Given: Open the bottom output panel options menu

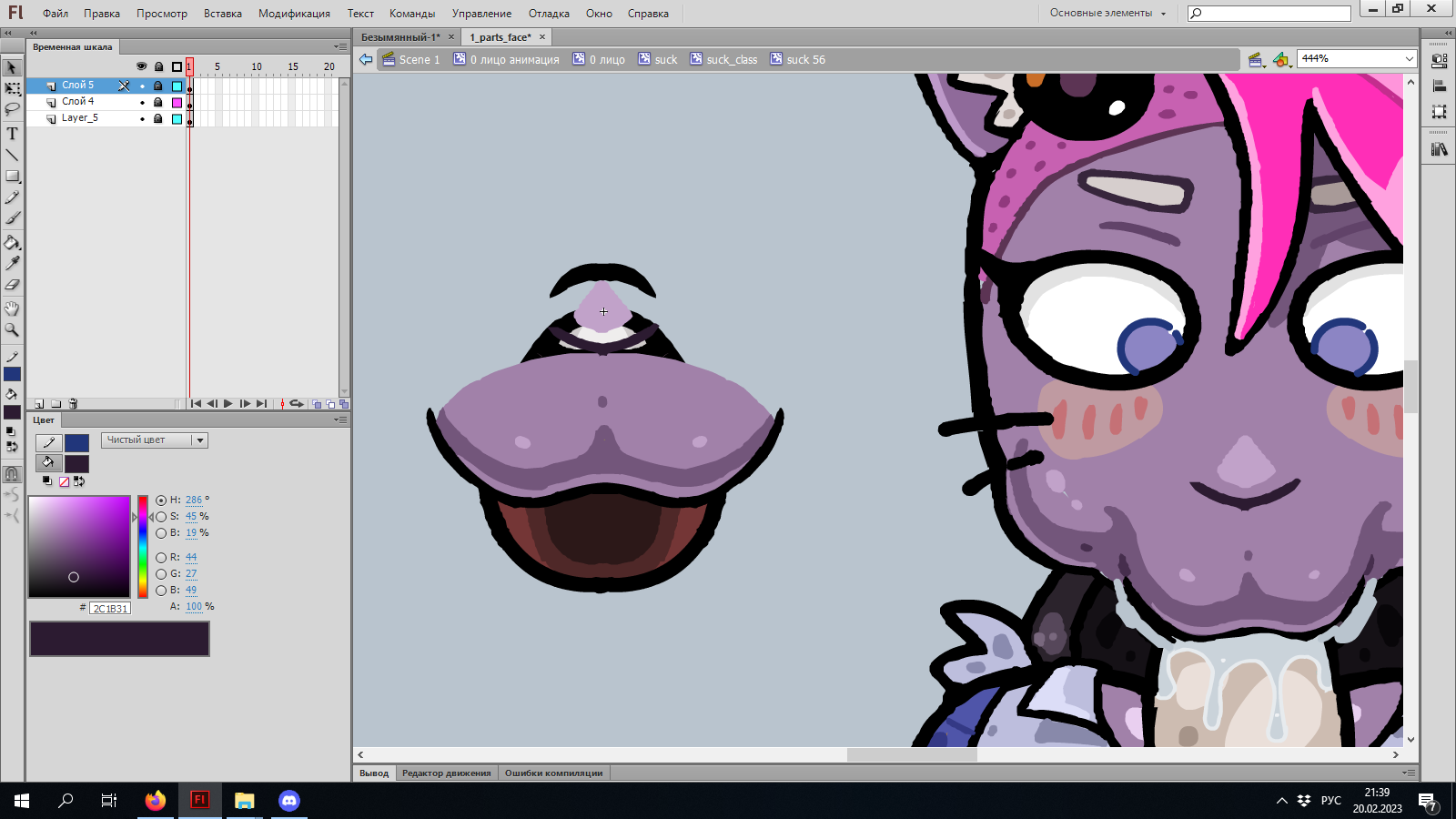Looking at the screenshot, I should 1409,773.
